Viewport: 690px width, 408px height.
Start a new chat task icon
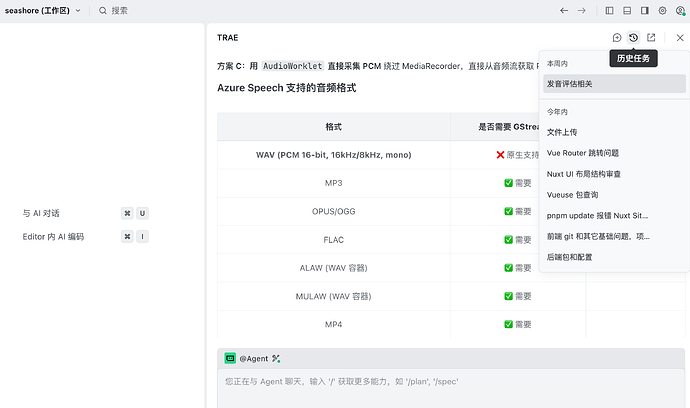click(617, 38)
